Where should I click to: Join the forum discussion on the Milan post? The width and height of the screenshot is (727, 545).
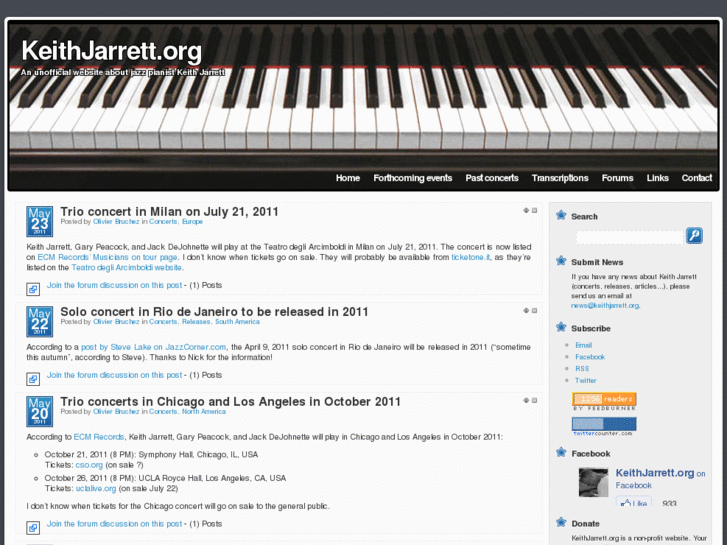115,285
